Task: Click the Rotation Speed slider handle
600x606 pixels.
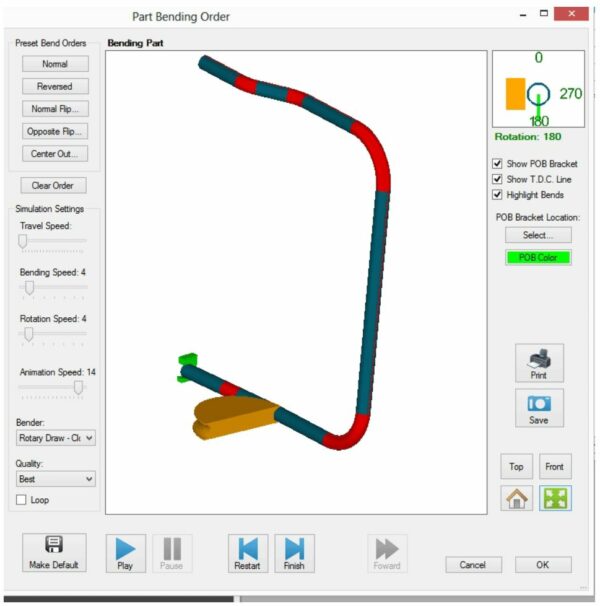Action: [29, 334]
